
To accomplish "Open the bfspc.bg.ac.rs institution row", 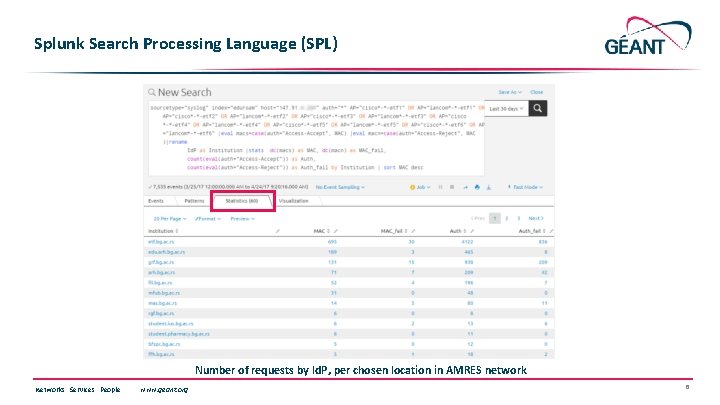I will pos(164,344).
